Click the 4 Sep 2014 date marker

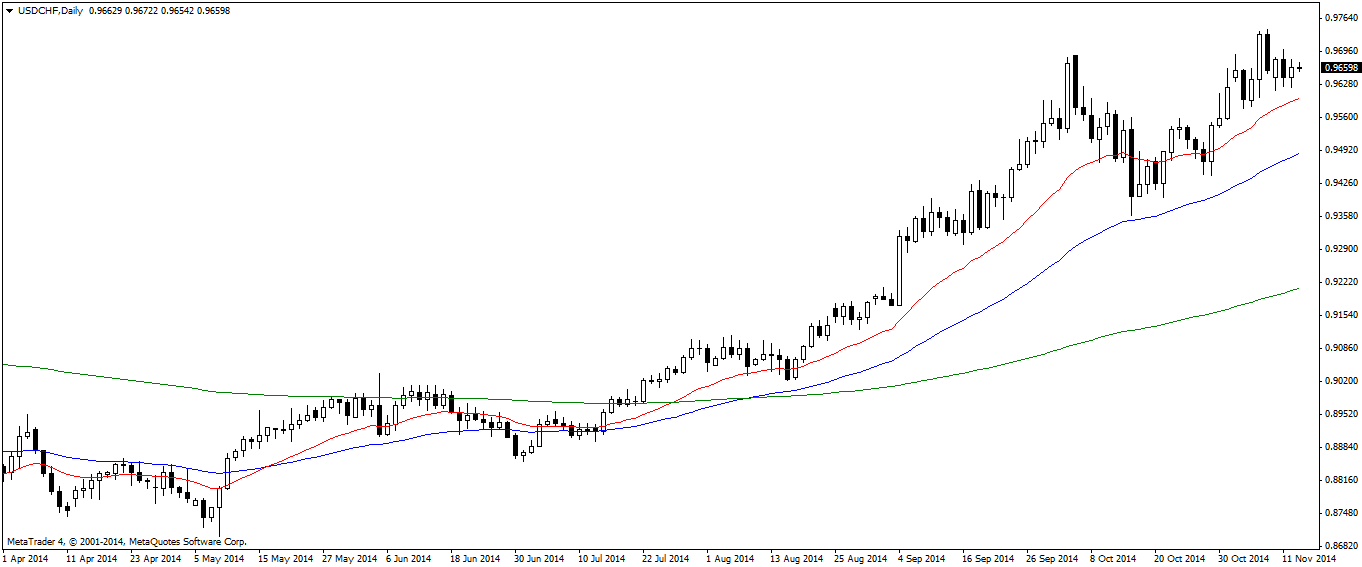click(920, 559)
